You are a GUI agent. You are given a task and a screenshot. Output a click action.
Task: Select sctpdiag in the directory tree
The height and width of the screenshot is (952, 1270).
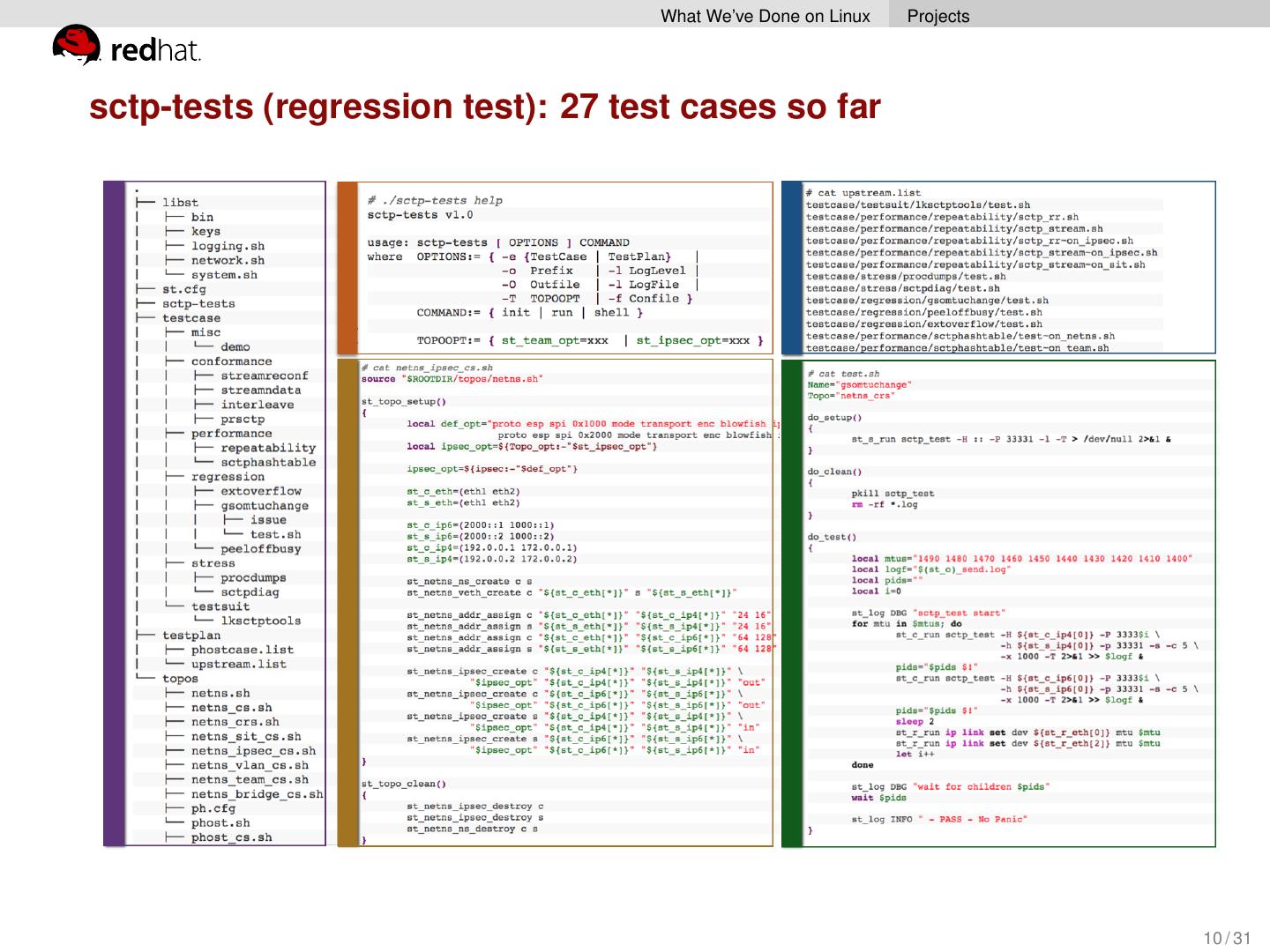click(x=250, y=592)
